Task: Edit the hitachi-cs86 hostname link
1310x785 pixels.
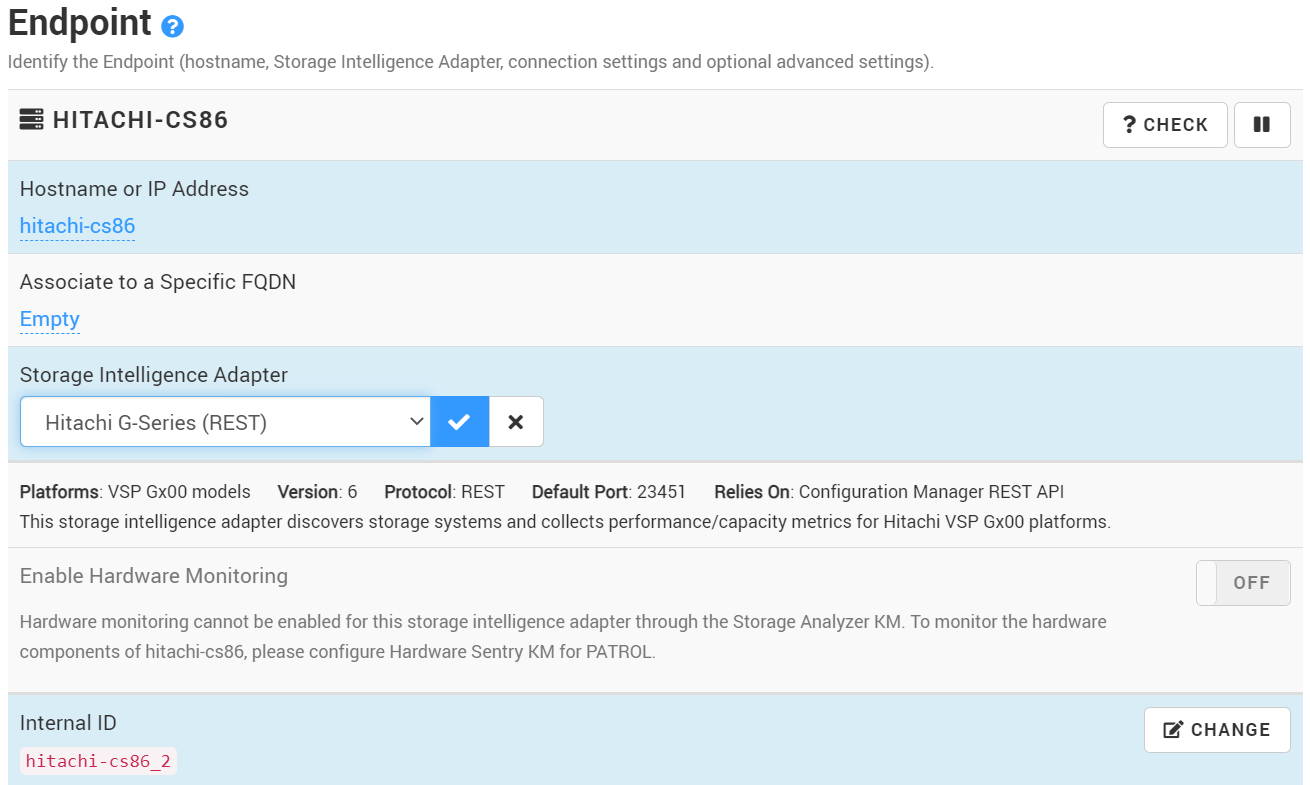Action: pos(77,225)
